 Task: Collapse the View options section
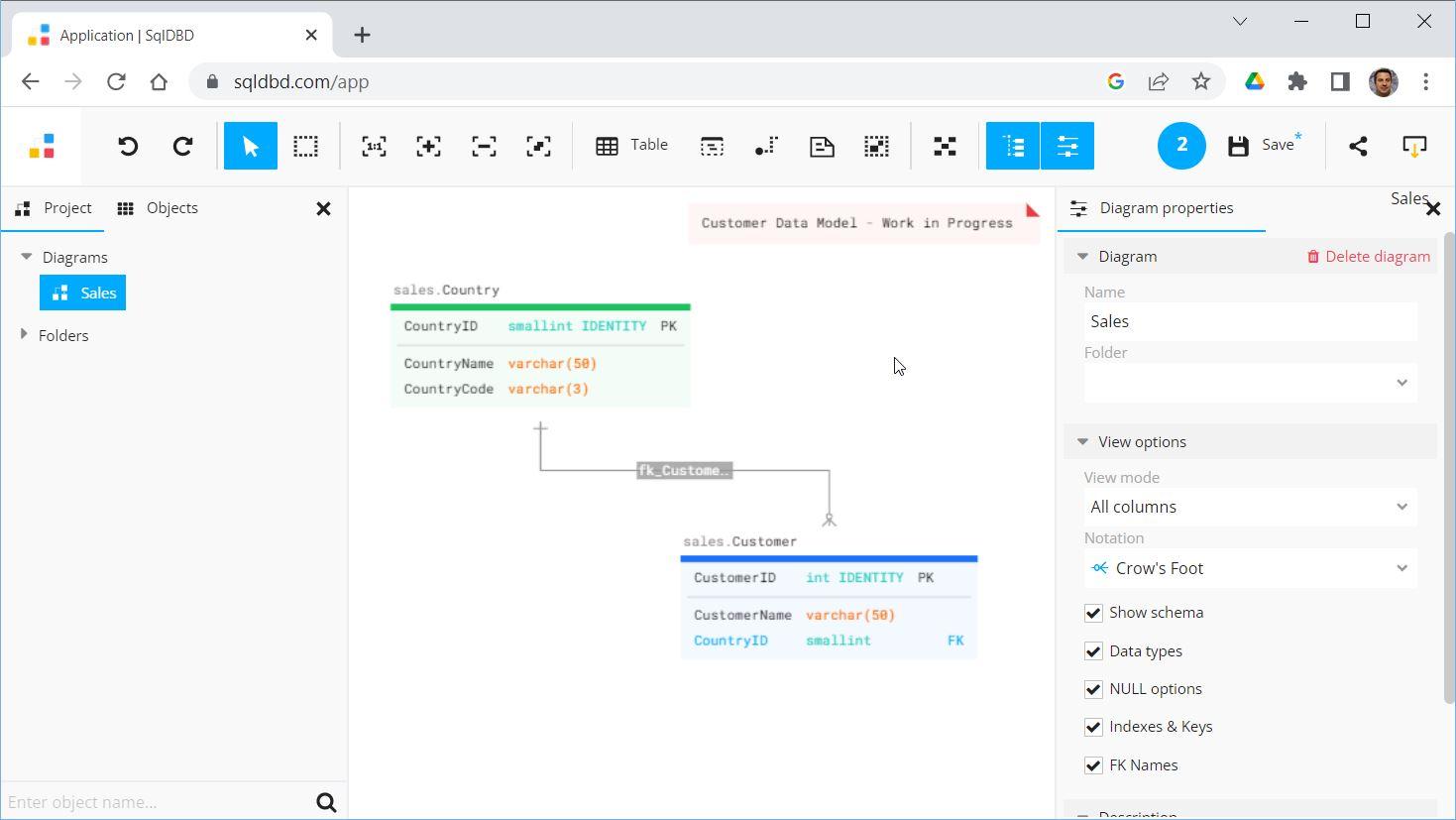1082,442
